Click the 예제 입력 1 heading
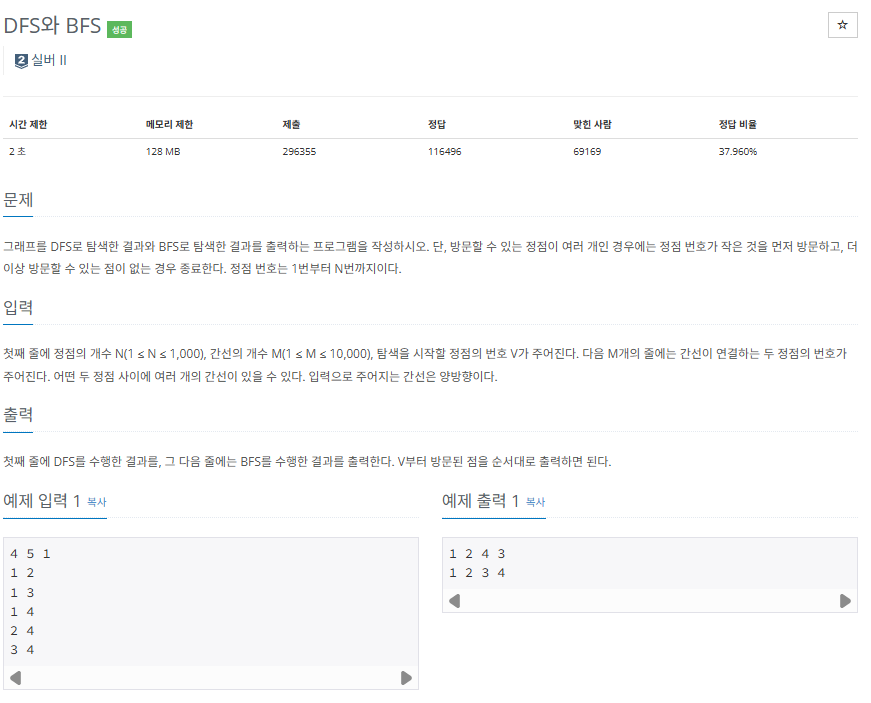This screenshot has width=871, height=703. click(42, 501)
